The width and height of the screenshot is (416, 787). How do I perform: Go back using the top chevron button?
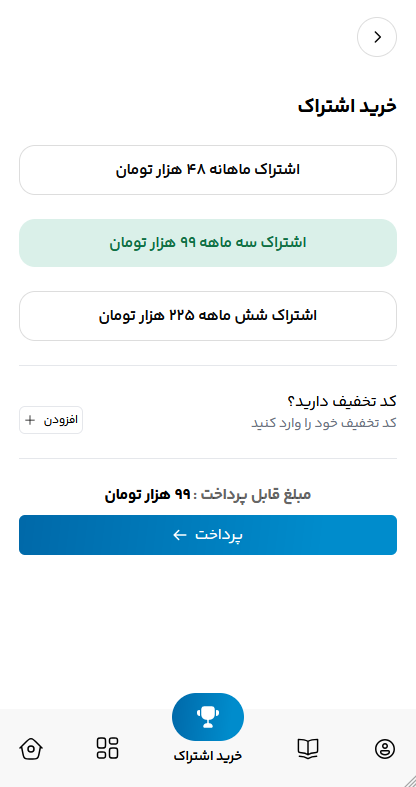point(377,37)
